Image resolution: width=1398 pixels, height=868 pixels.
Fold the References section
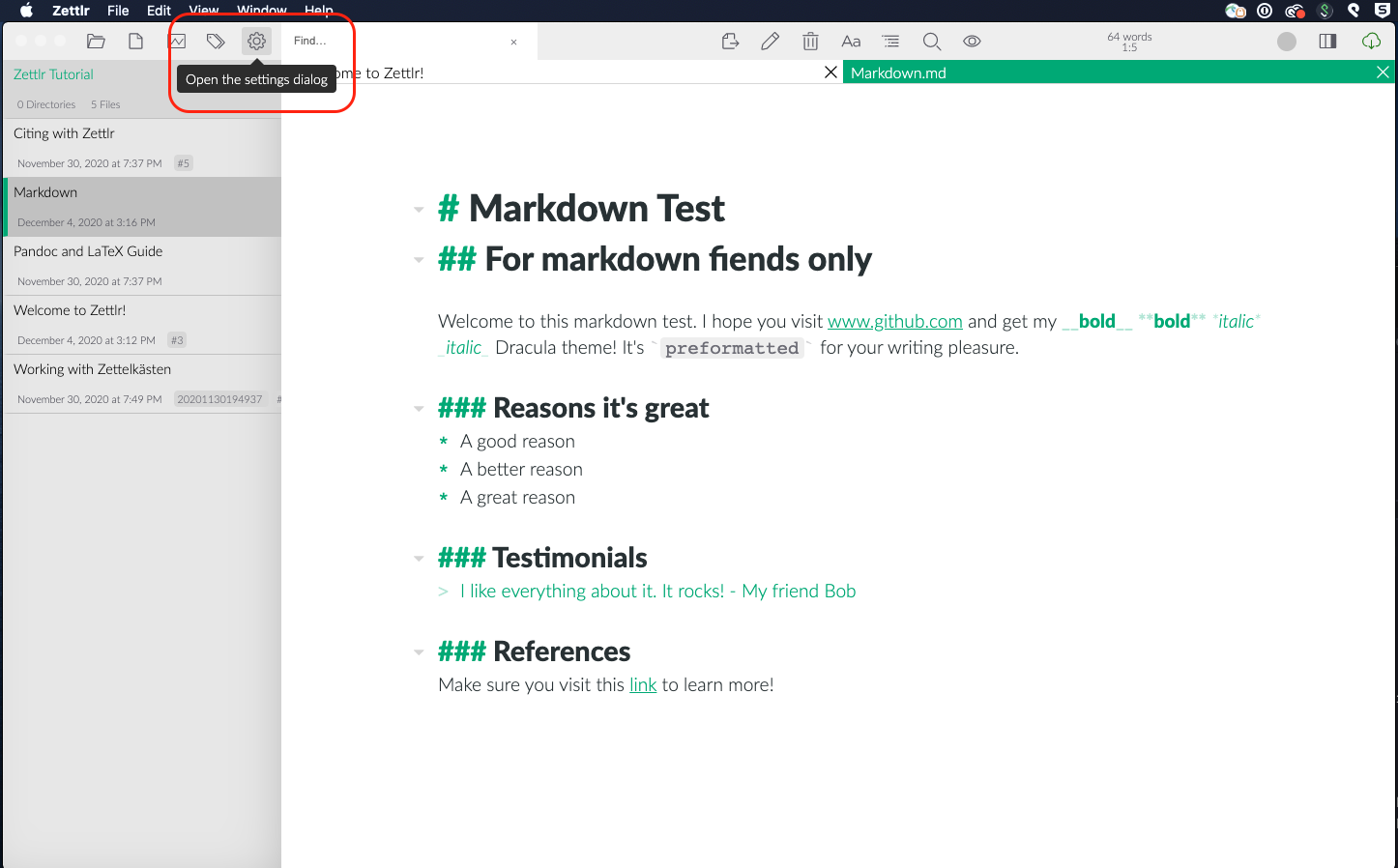point(419,652)
